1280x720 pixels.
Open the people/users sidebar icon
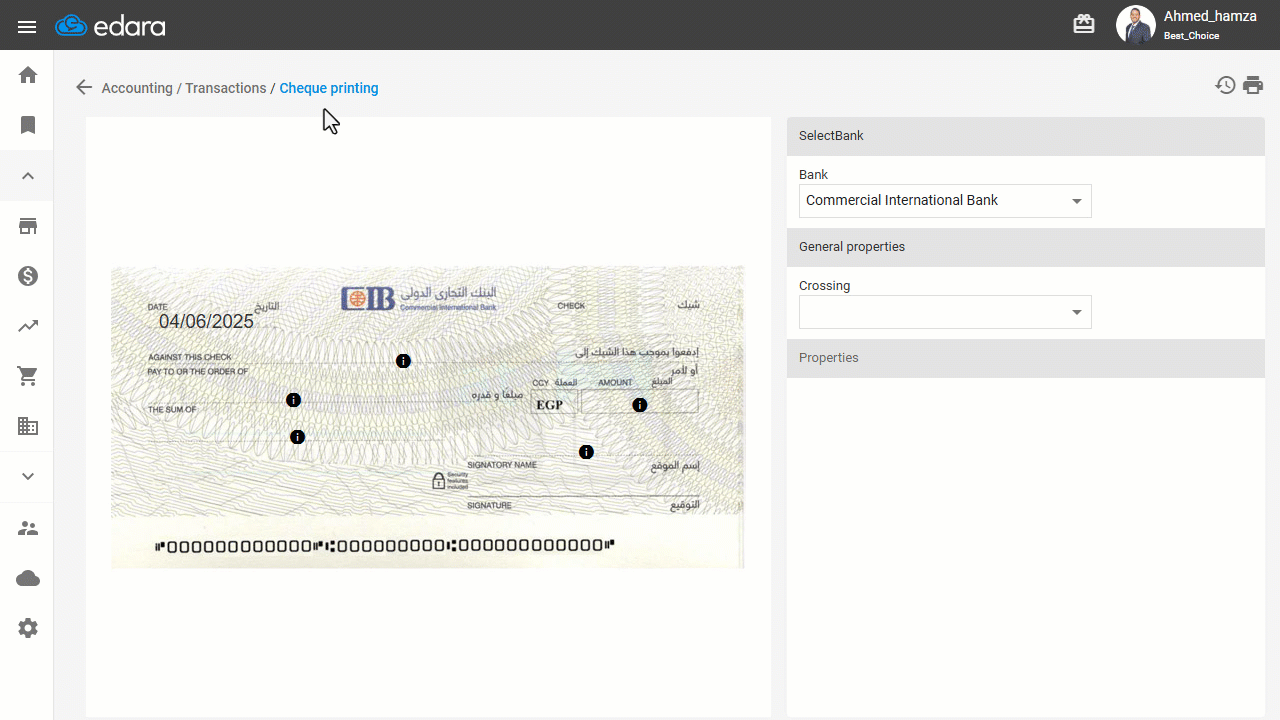pos(28,528)
